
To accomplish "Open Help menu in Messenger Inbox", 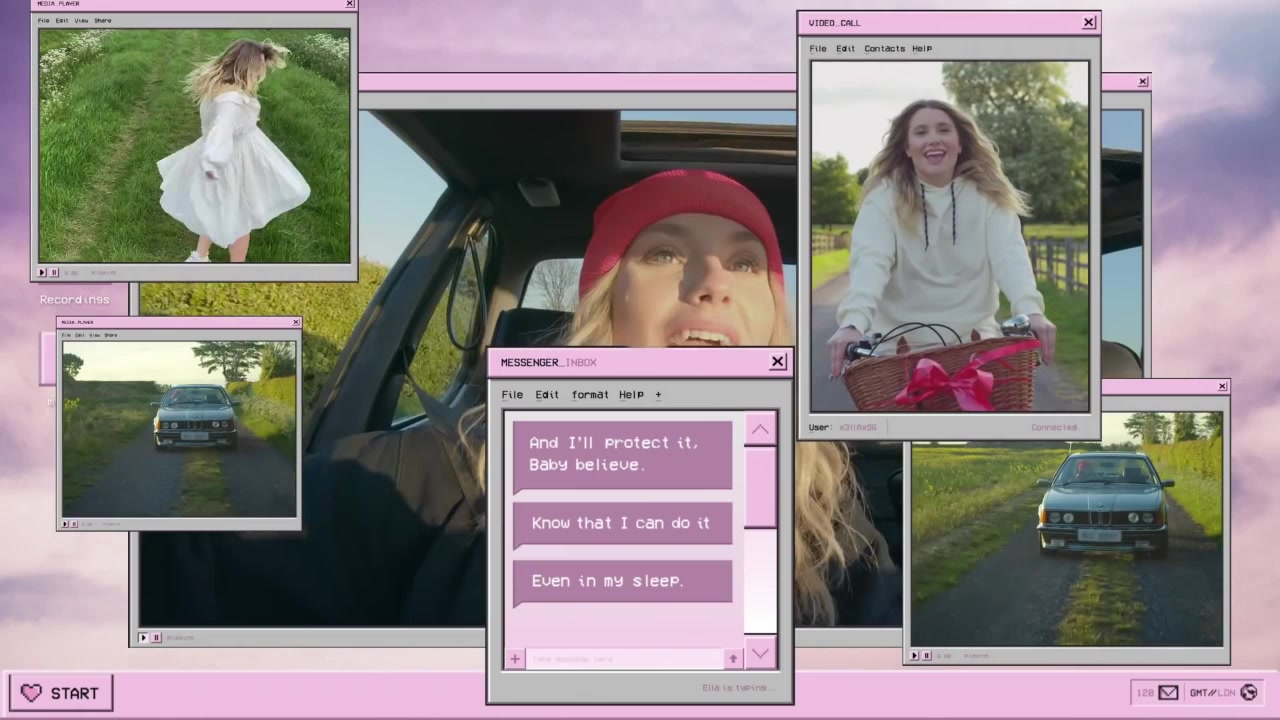I will [x=631, y=395].
